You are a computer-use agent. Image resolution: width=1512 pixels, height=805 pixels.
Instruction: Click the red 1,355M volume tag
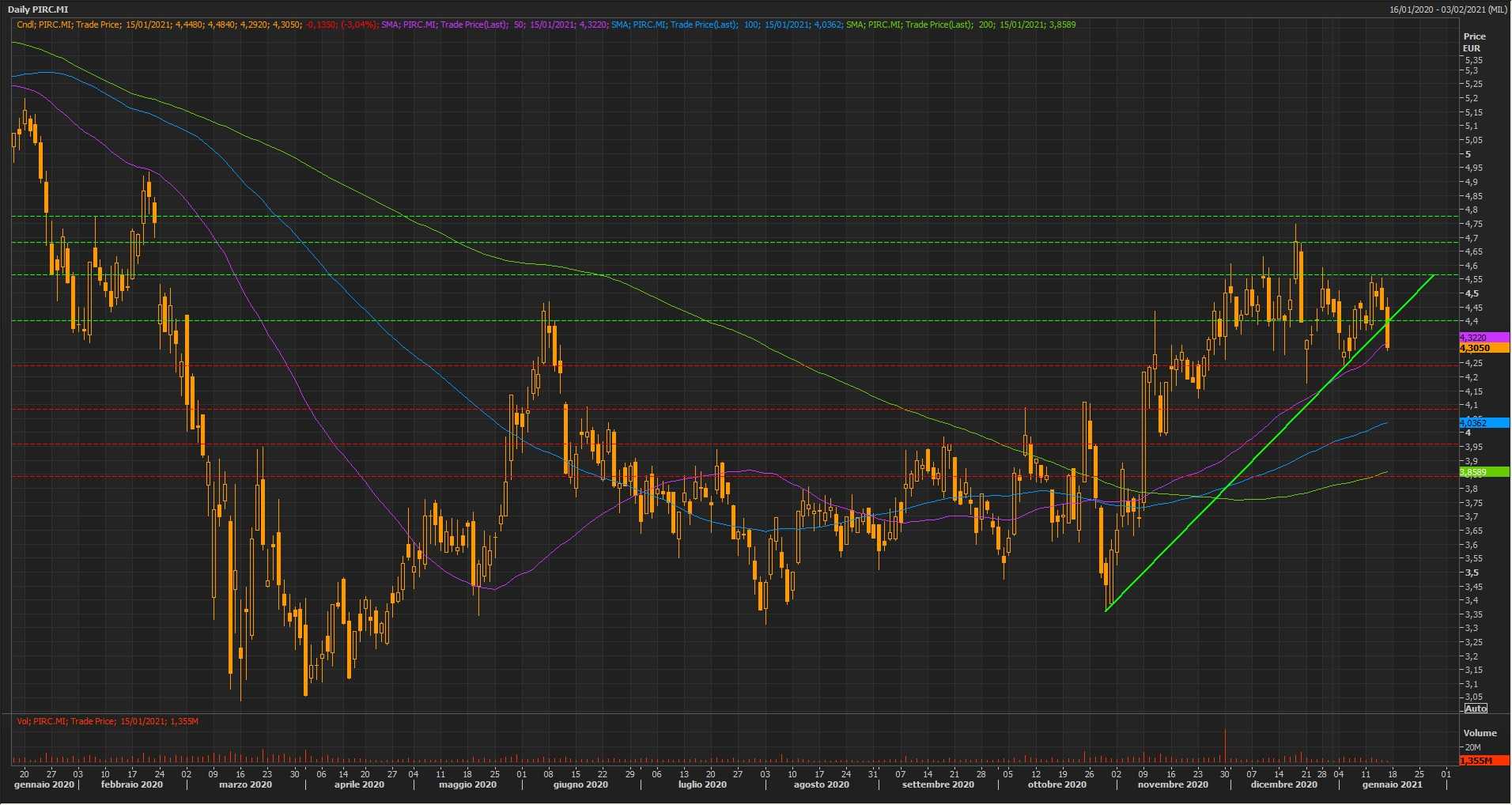coord(1484,760)
